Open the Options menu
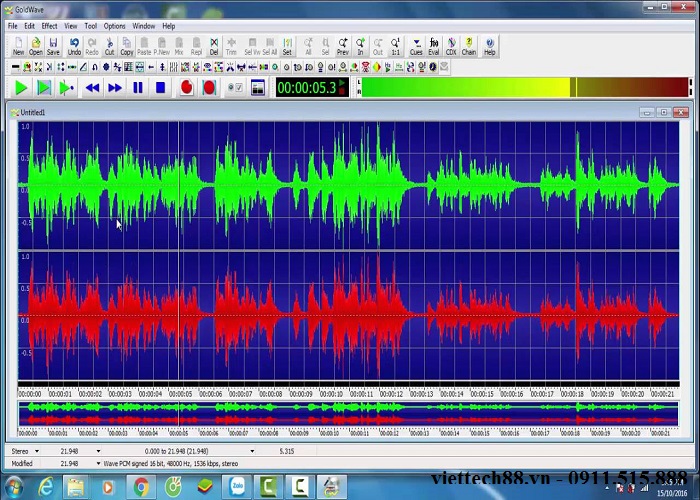The height and width of the screenshot is (500, 700). click(114, 26)
